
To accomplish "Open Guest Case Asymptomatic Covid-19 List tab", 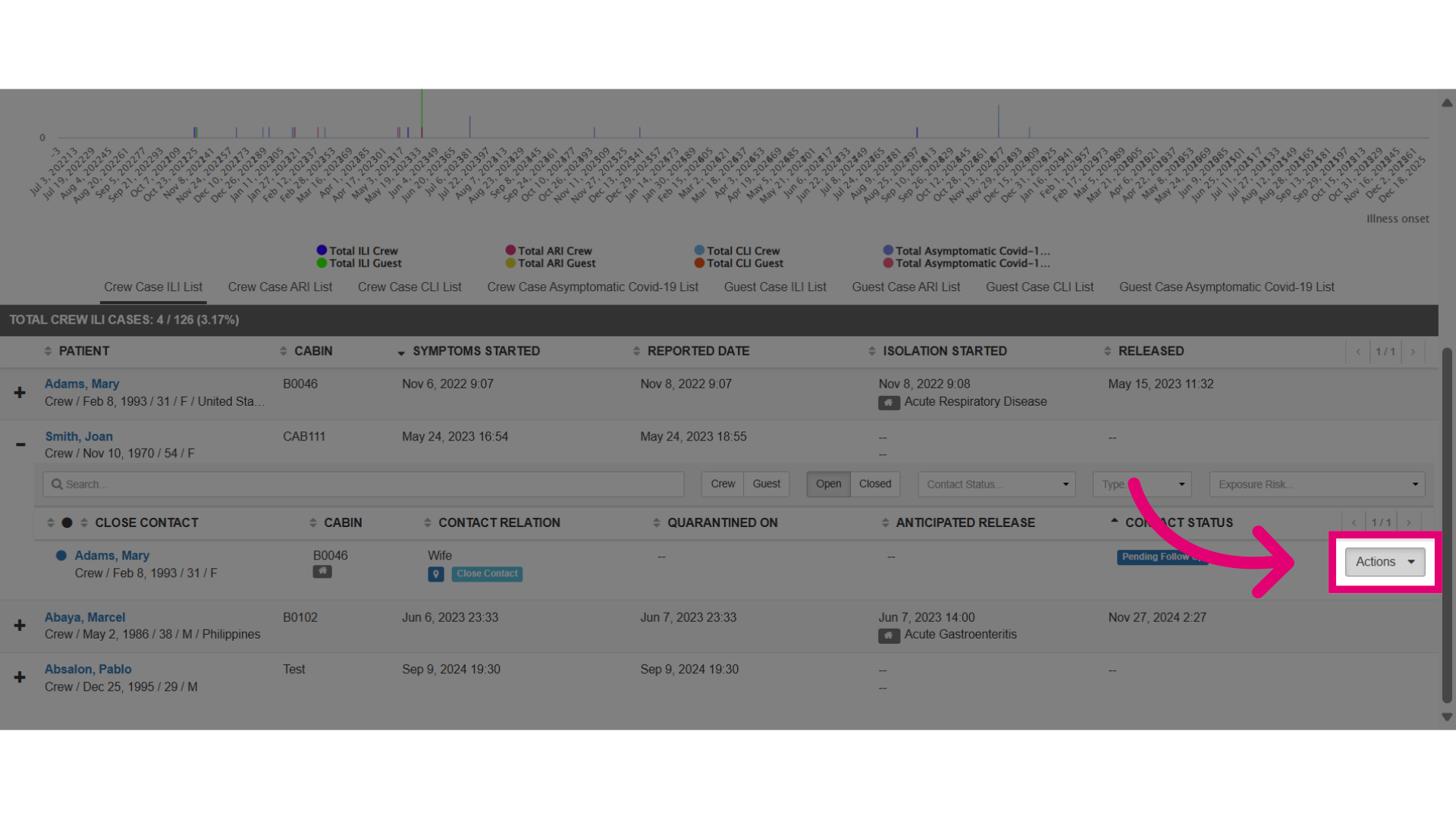I will click(1226, 287).
